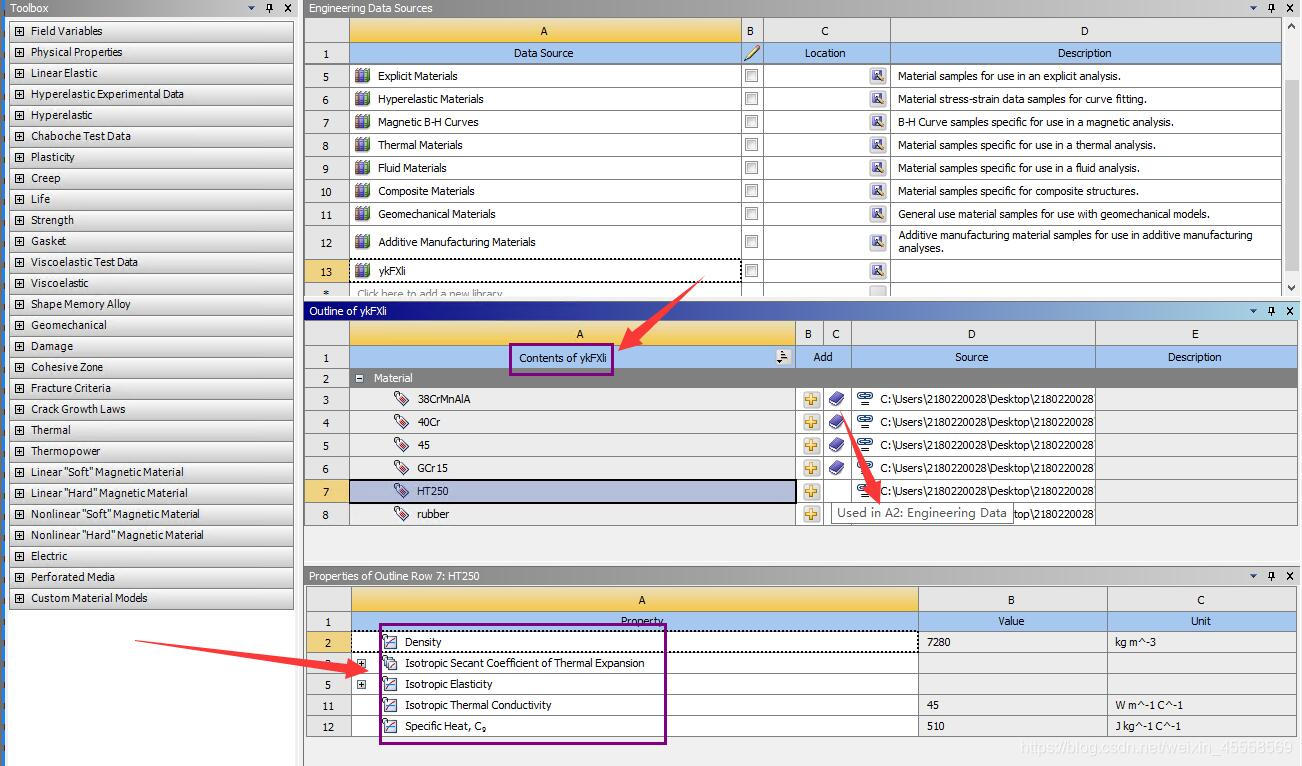Click the browse icon for Geomechanical Materials location
Viewport: 1302px width, 766px height.
pos(877,213)
